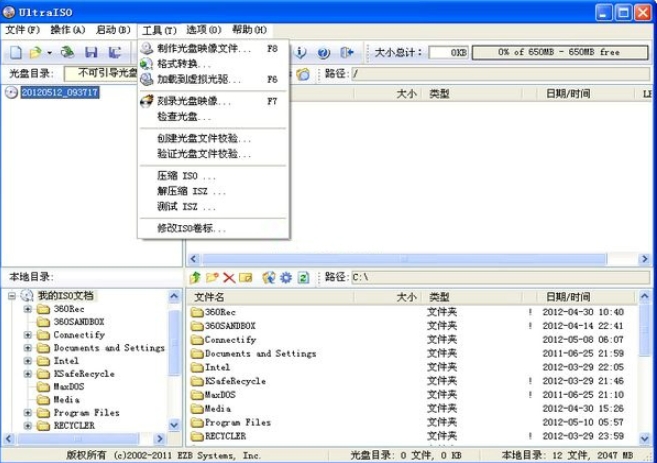The height and width of the screenshot is (463, 657).
Task: Choose 压缩 ISO menu entry
Action: pos(213,176)
